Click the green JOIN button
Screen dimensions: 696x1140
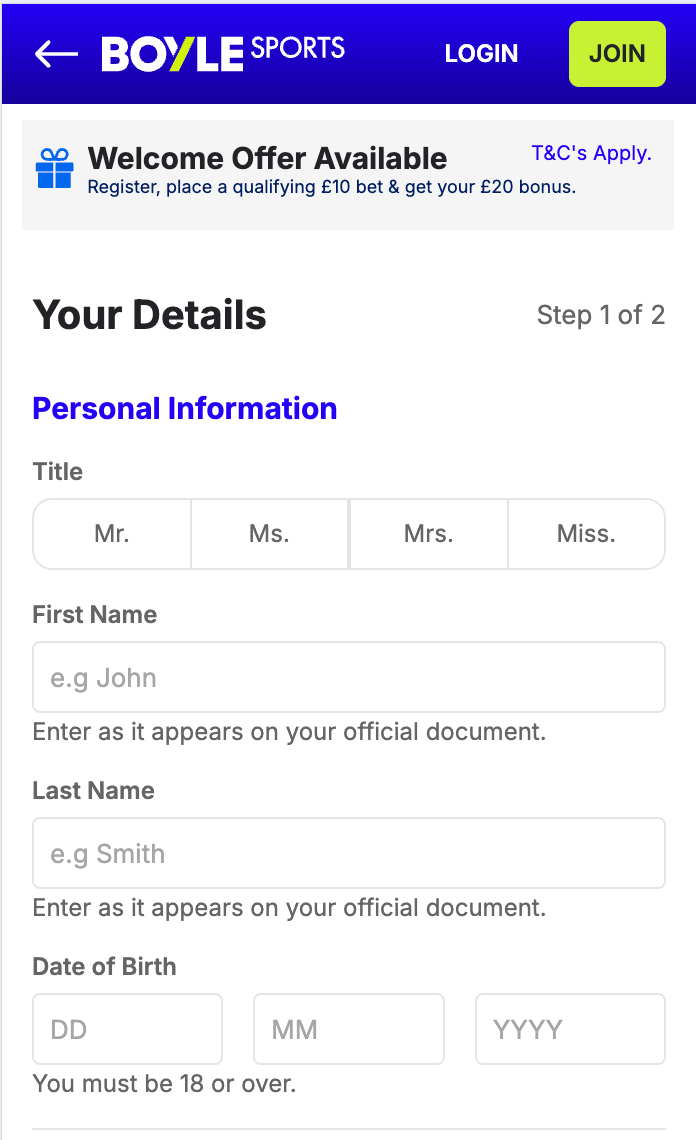pyautogui.click(x=617, y=54)
